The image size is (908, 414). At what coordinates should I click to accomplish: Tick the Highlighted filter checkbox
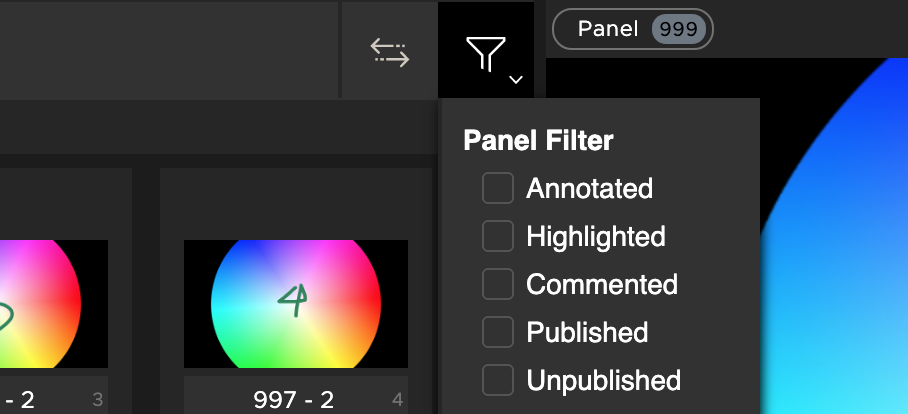[x=498, y=236]
